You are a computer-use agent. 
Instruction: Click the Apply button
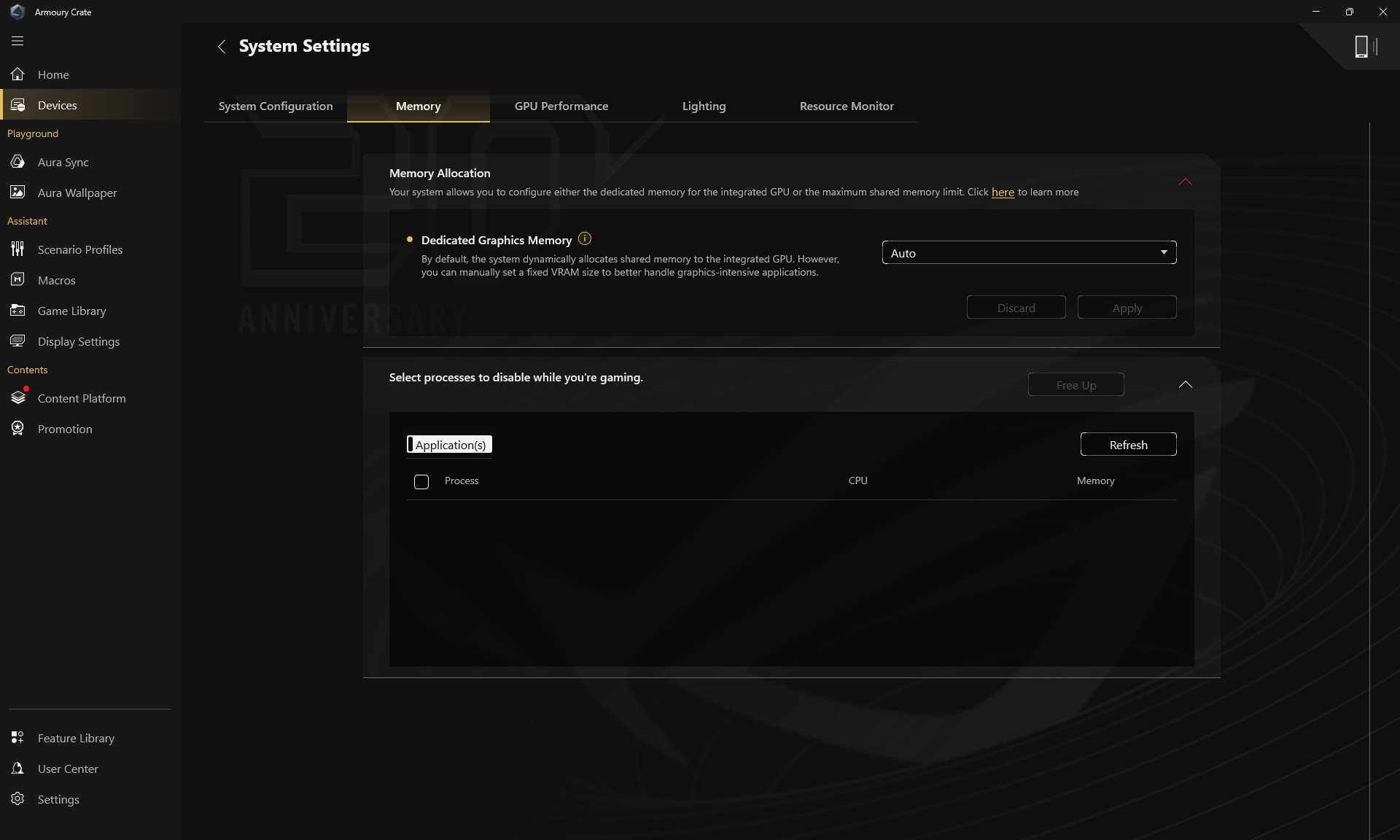[x=1127, y=308]
